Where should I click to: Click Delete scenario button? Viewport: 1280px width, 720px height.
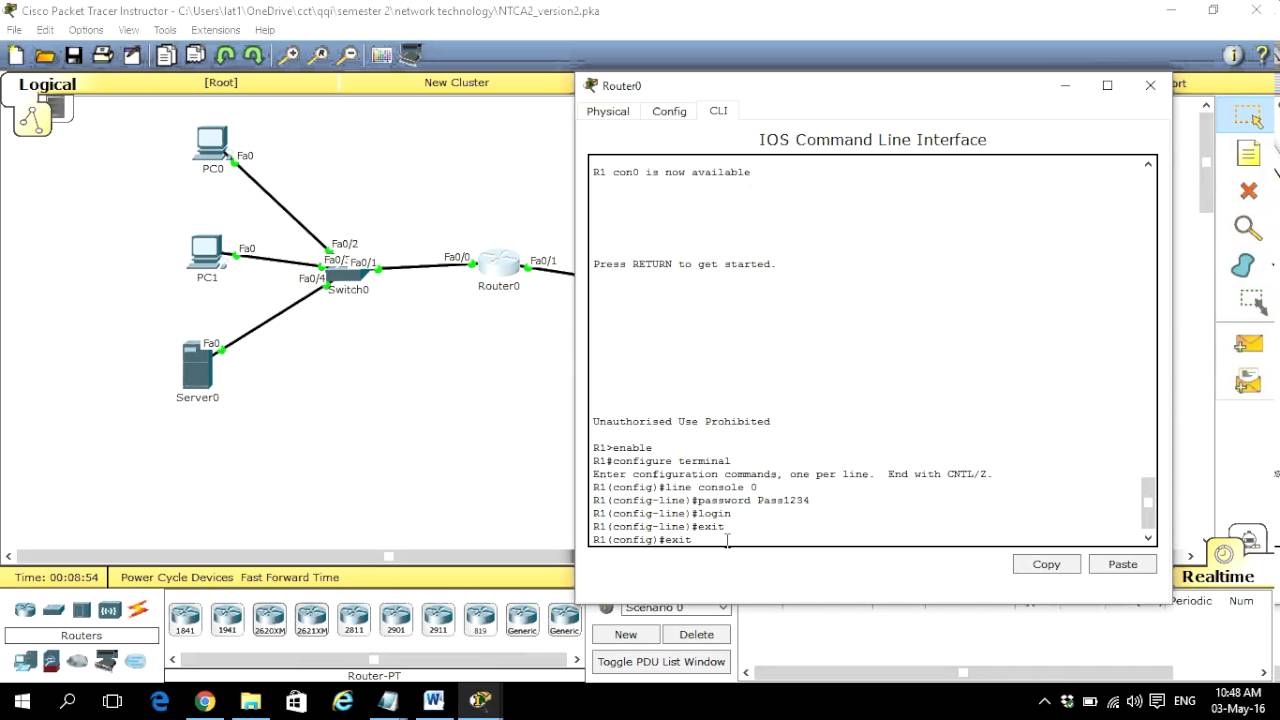click(696, 634)
